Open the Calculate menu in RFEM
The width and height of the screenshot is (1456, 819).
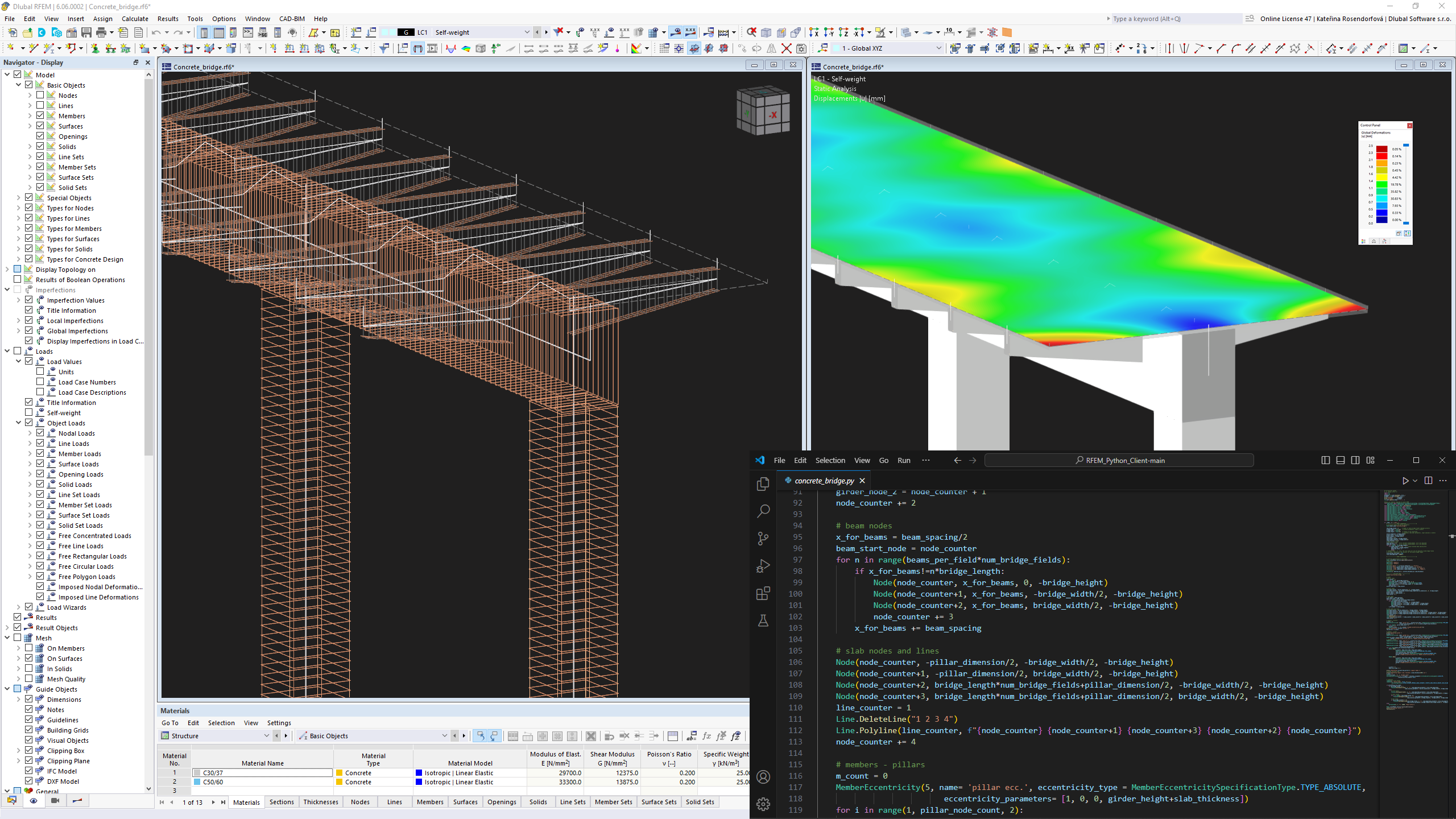[135, 19]
